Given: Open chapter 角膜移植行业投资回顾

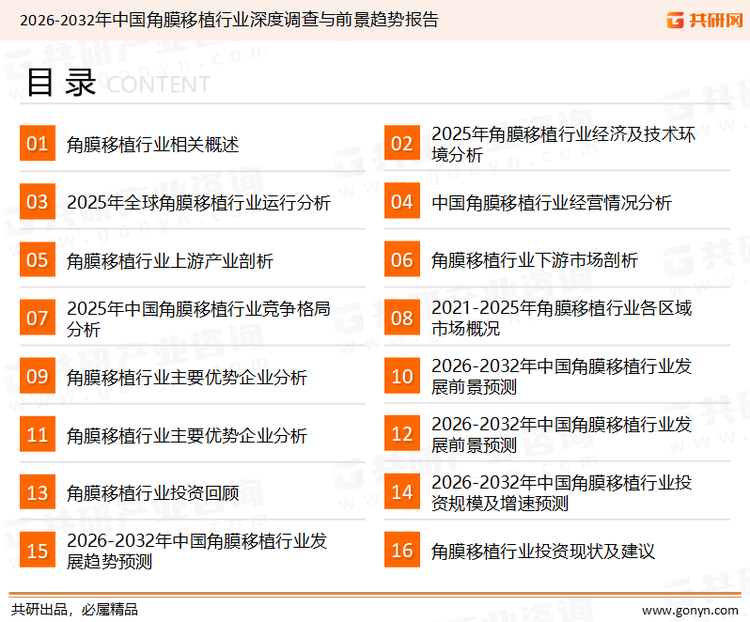Looking at the screenshot, I should pos(153,493).
